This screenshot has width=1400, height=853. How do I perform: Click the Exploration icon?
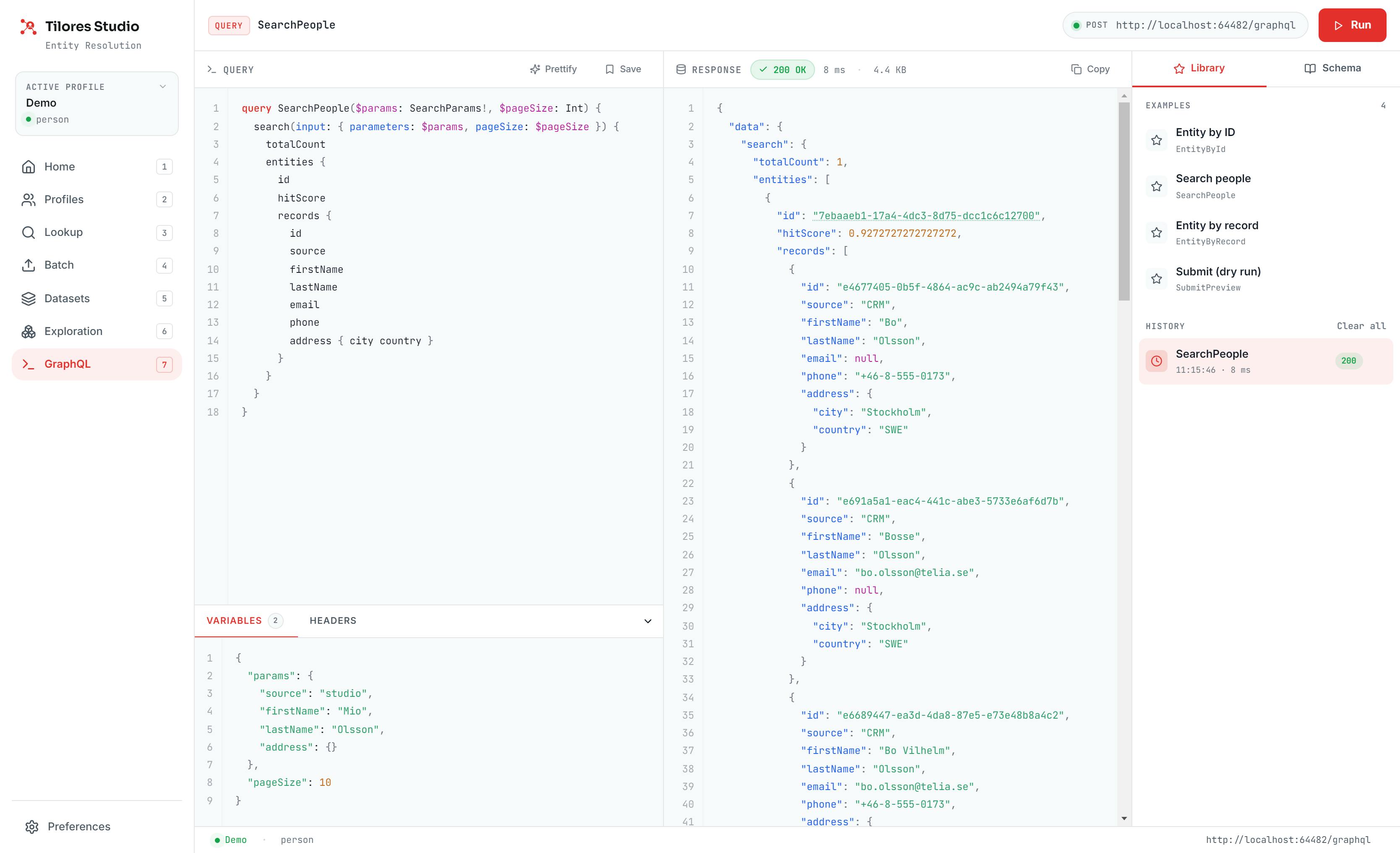(x=29, y=331)
